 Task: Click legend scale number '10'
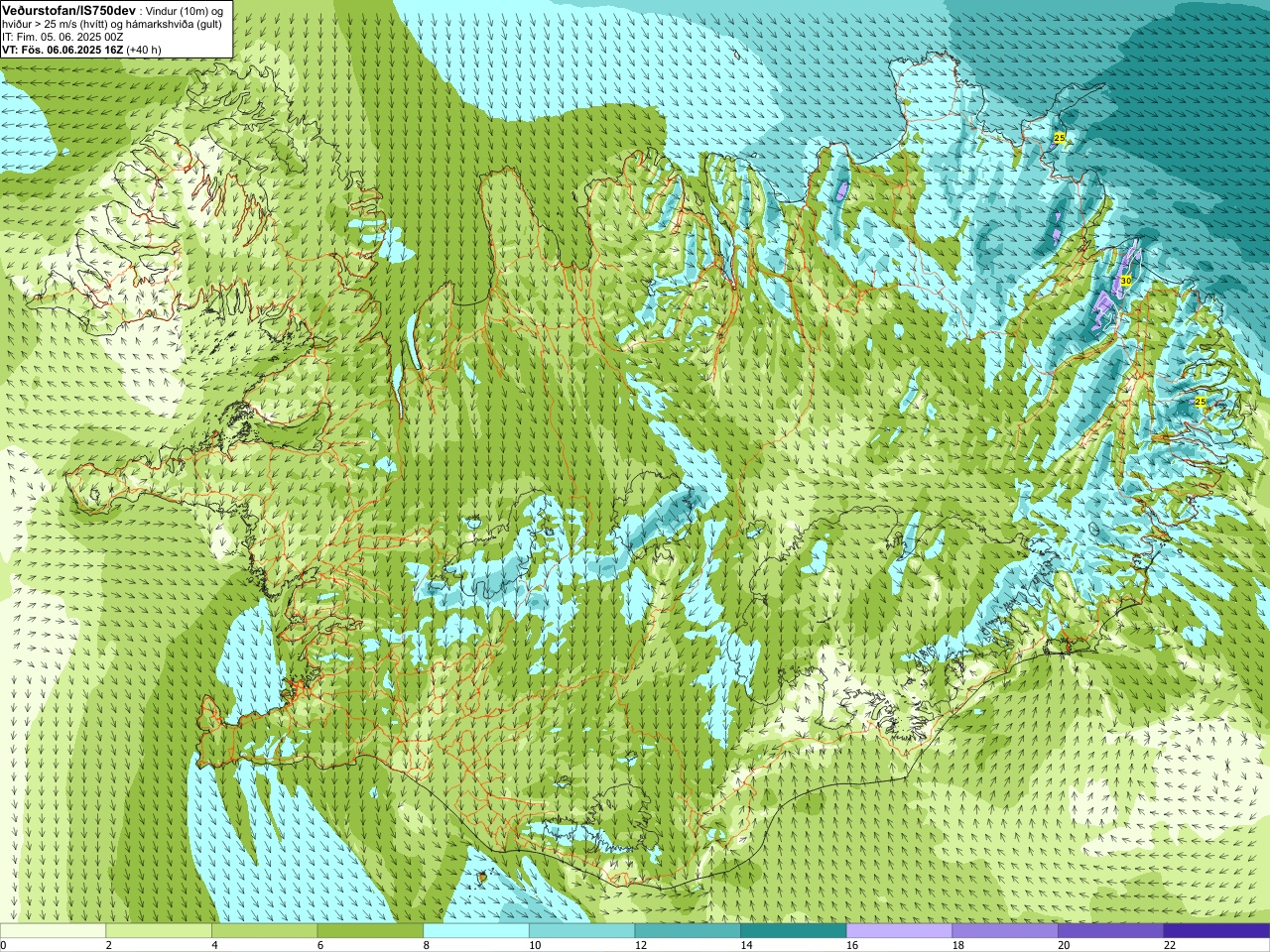(x=534, y=945)
